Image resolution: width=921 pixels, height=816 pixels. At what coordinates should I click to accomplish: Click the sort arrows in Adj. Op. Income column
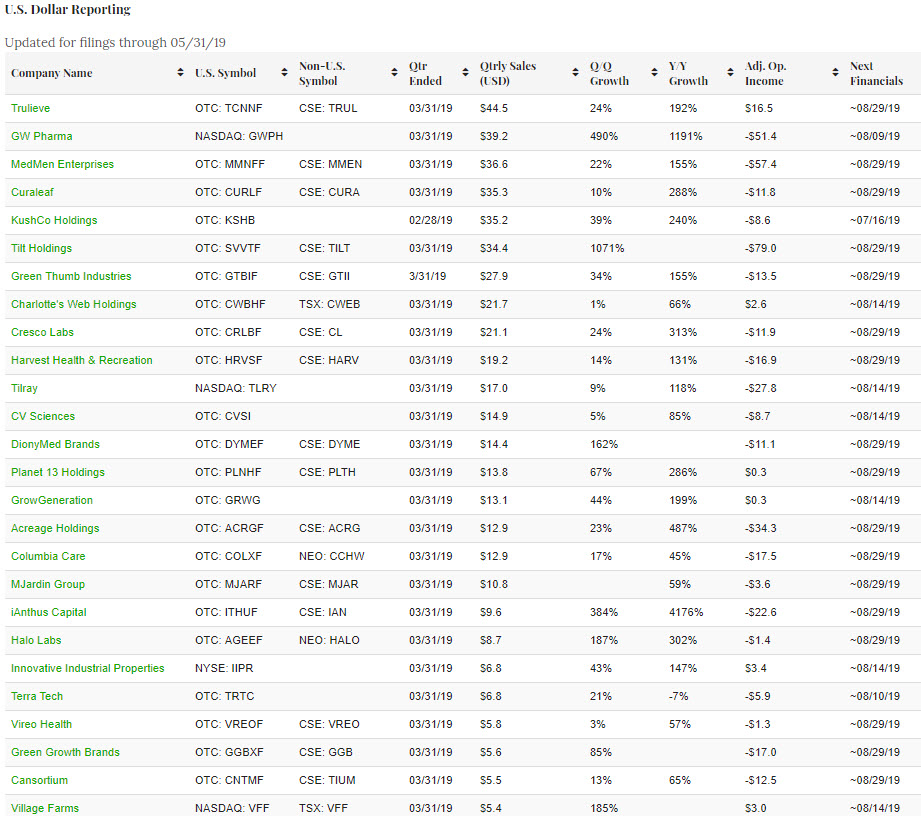point(835,73)
